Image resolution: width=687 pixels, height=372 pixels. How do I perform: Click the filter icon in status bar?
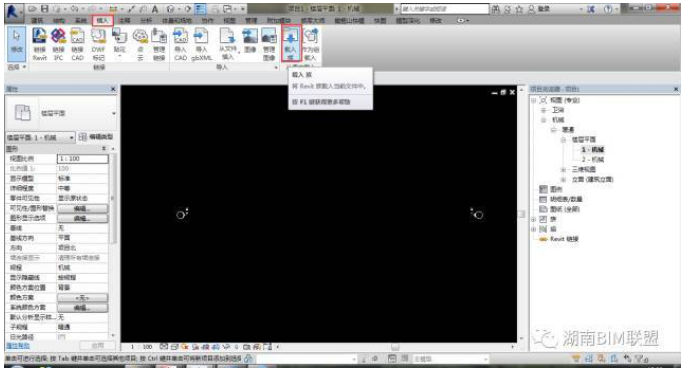641,359
